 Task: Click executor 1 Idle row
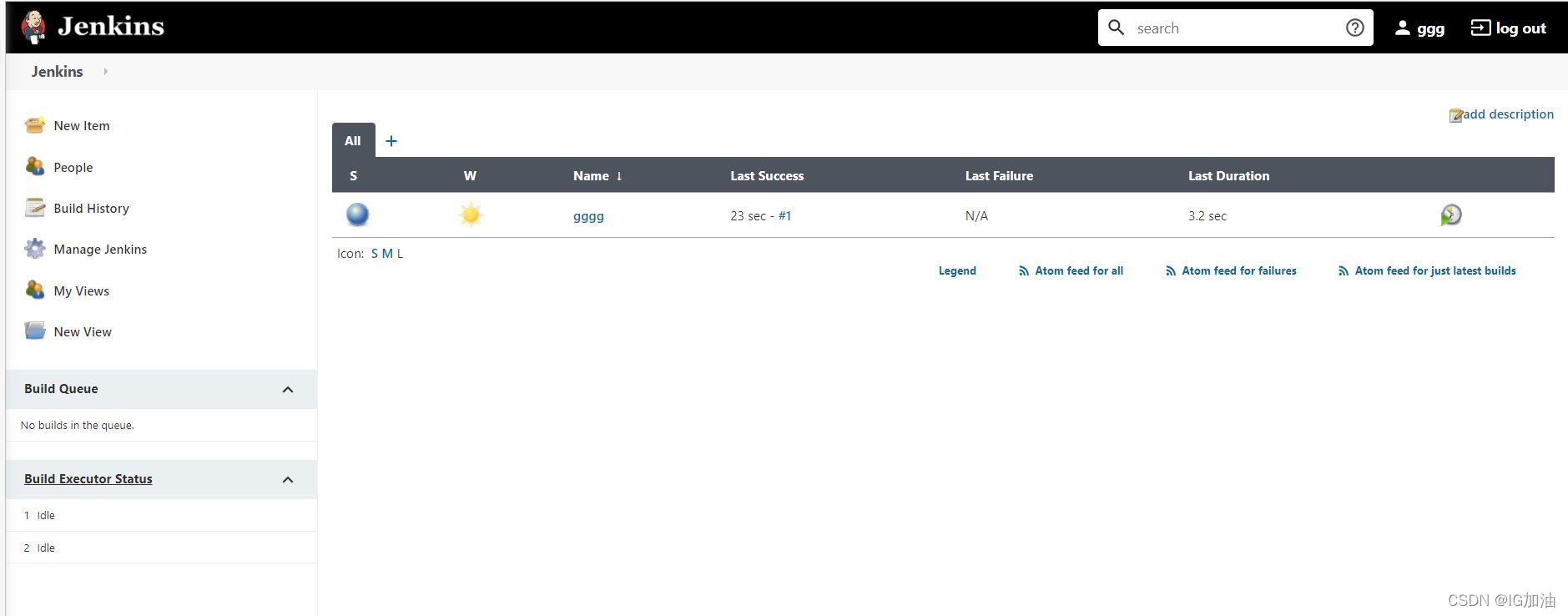pyautogui.click(x=161, y=515)
